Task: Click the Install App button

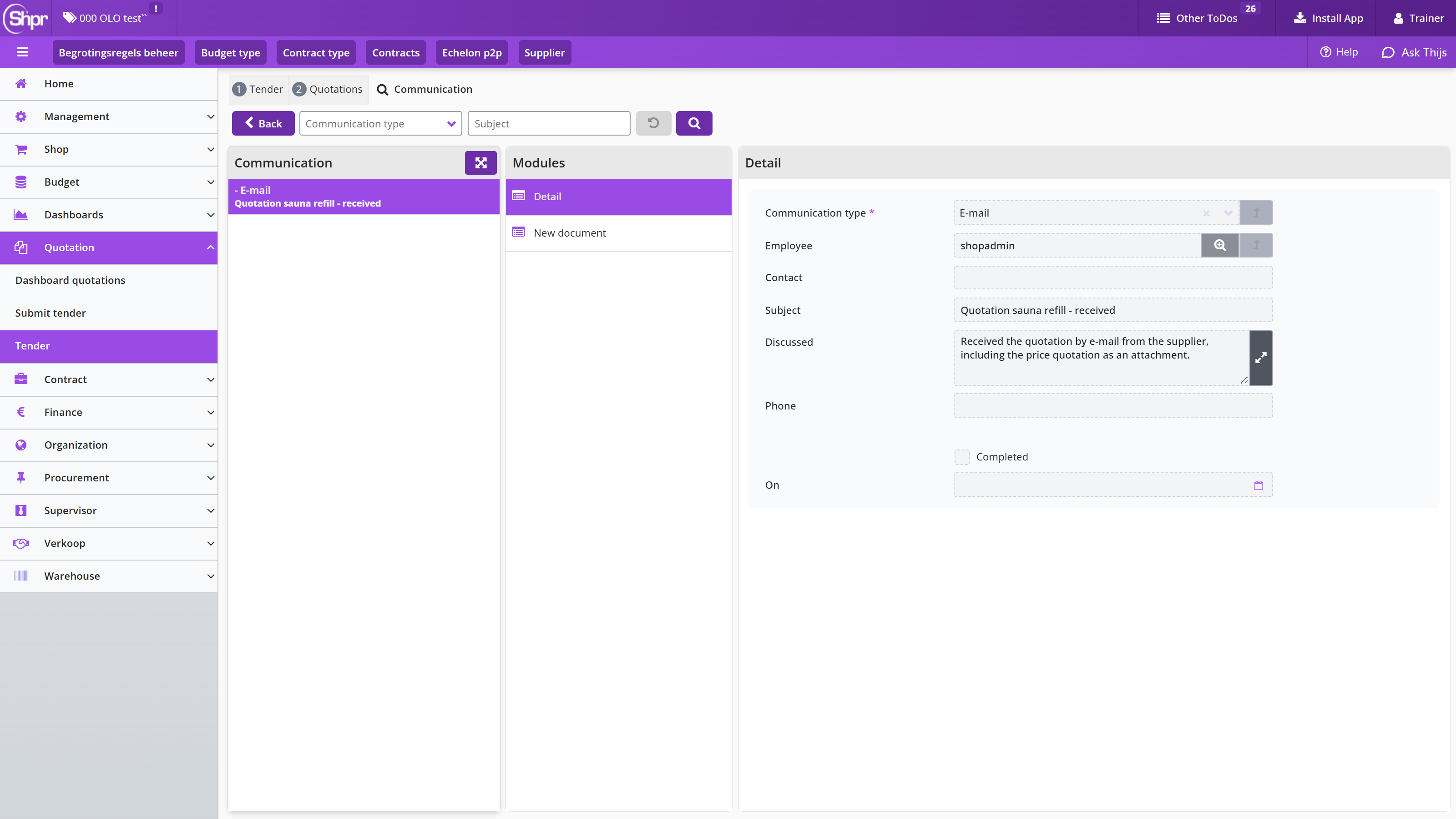Action: coord(1328,18)
